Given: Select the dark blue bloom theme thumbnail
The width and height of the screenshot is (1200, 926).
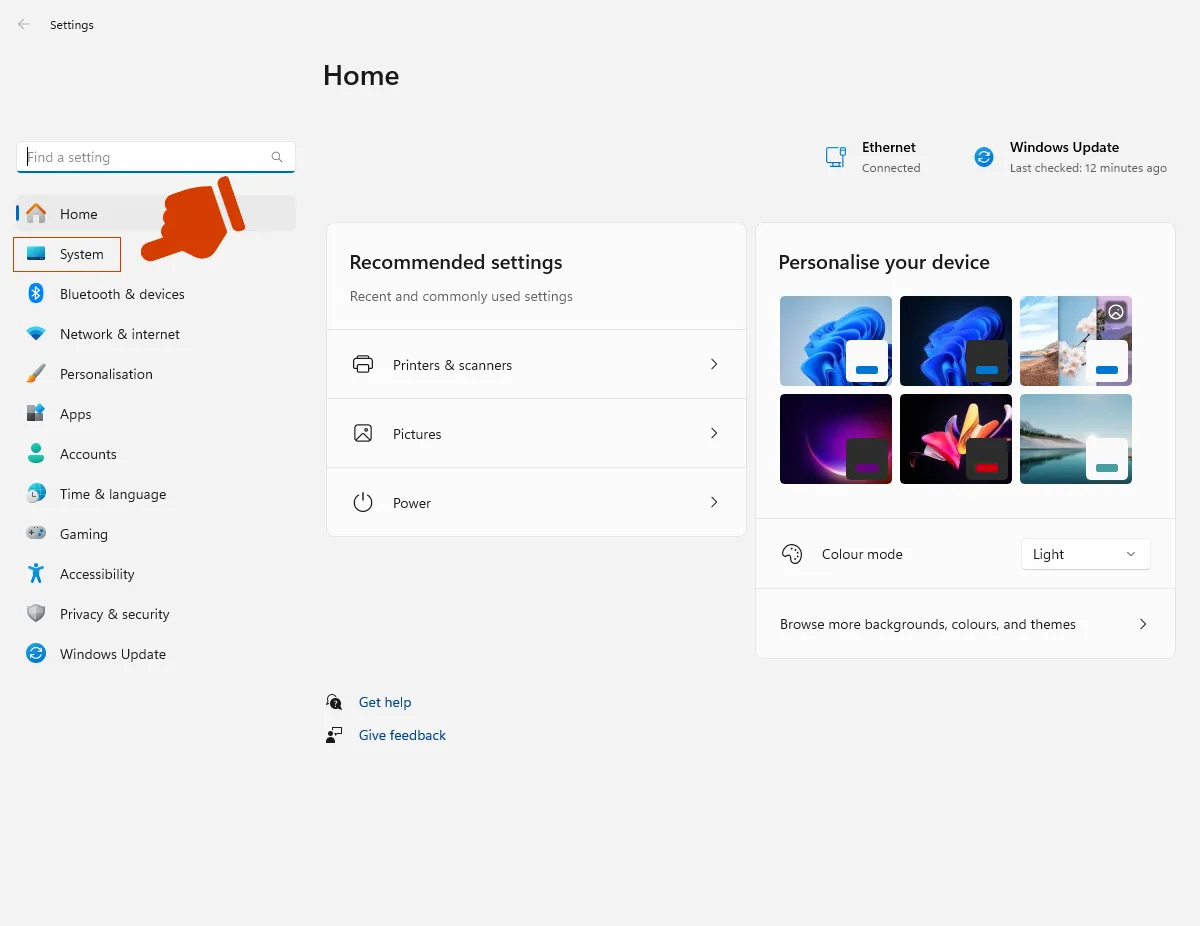Looking at the screenshot, I should pyautogui.click(x=956, y=341).
